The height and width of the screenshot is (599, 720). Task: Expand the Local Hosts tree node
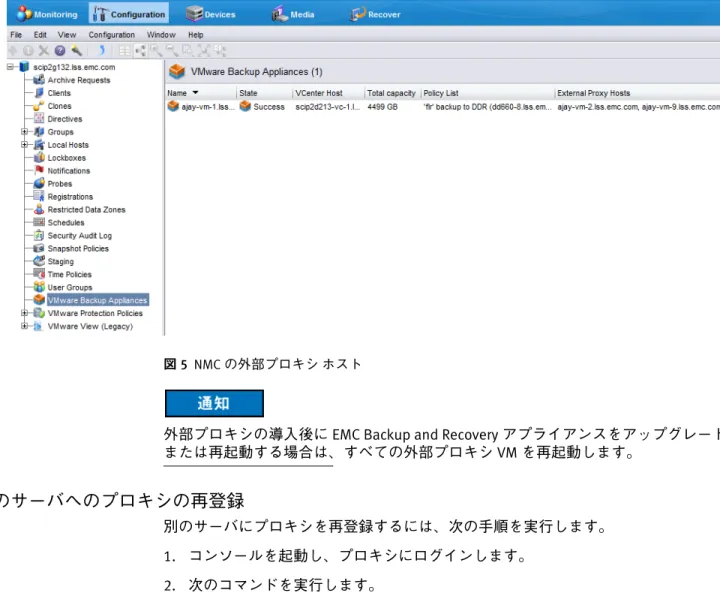pos(24,145)
